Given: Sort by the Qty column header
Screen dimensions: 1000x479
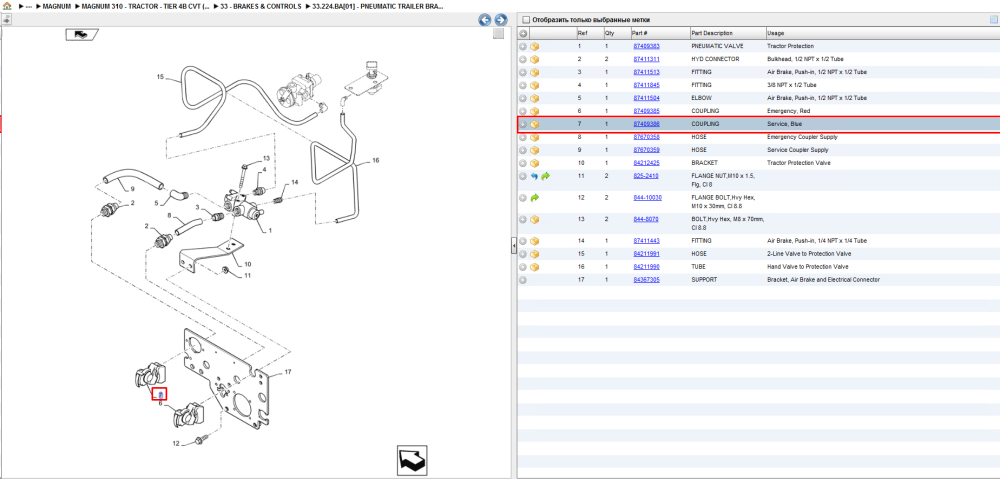Looking at the screenshot, I should 609,33.
